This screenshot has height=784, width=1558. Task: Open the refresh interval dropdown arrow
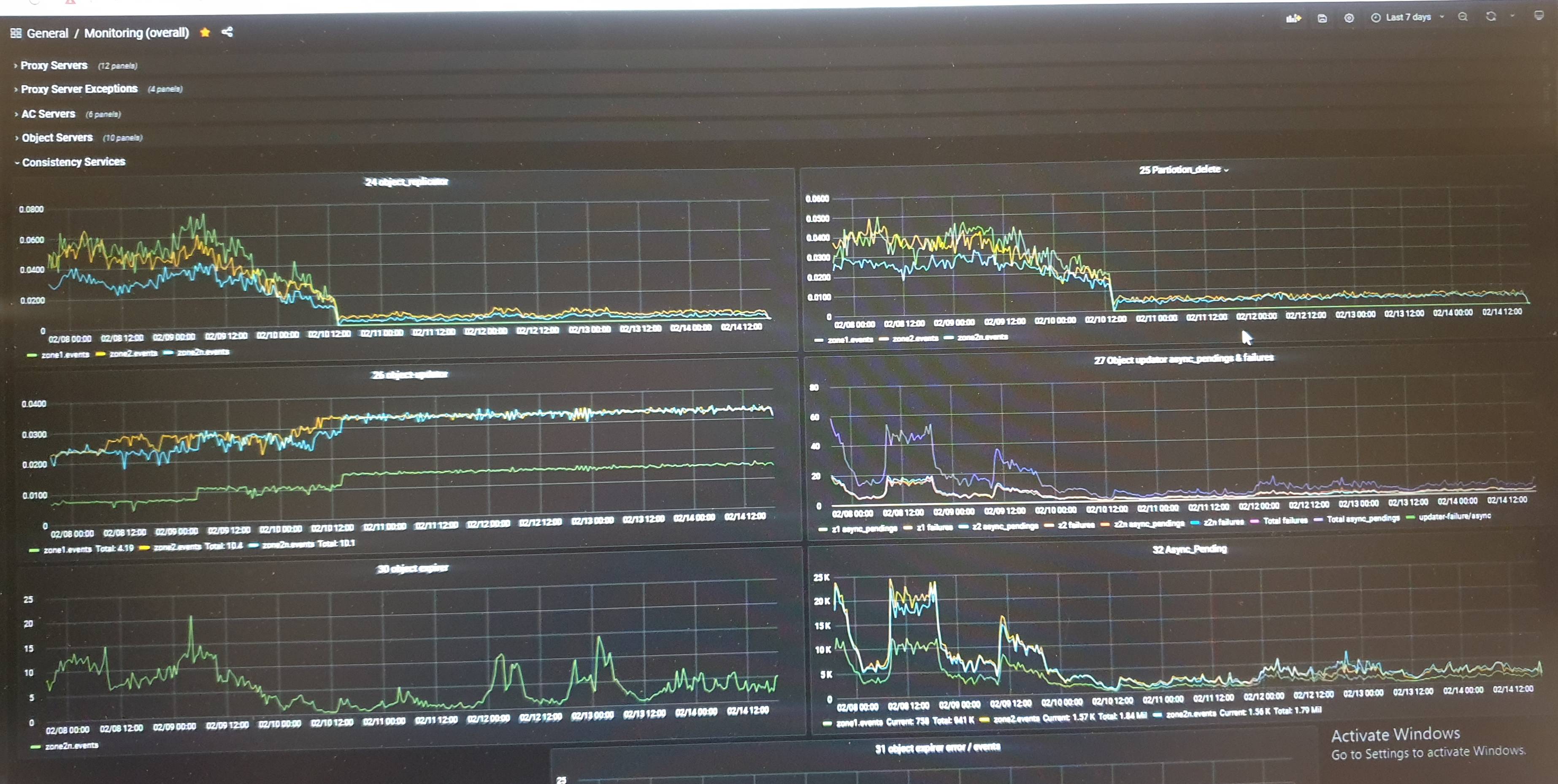point(1512,16)
